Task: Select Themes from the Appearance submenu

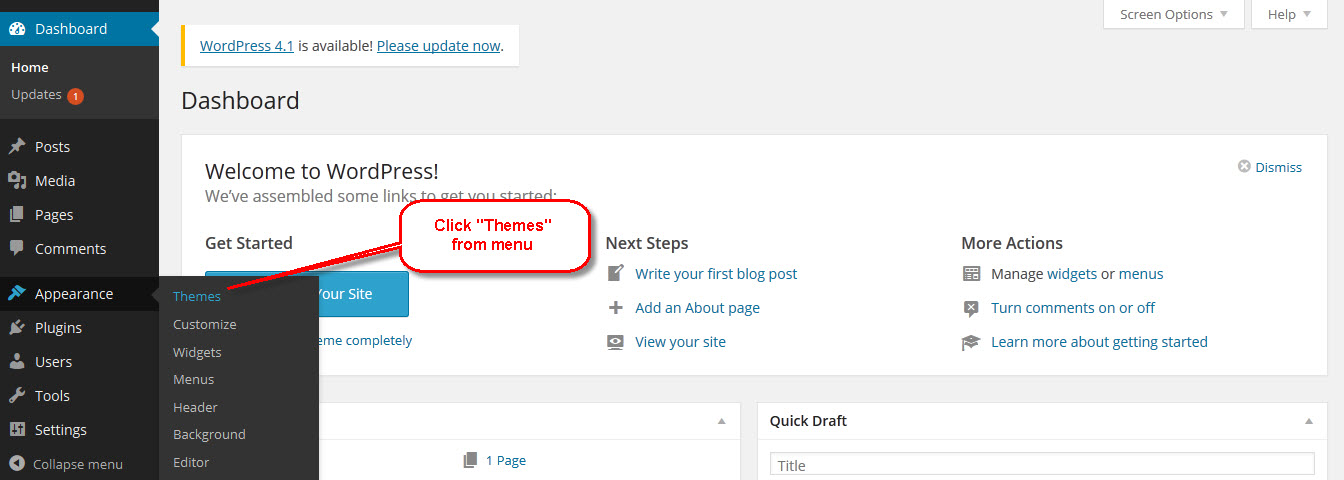Action: (197, 297)
